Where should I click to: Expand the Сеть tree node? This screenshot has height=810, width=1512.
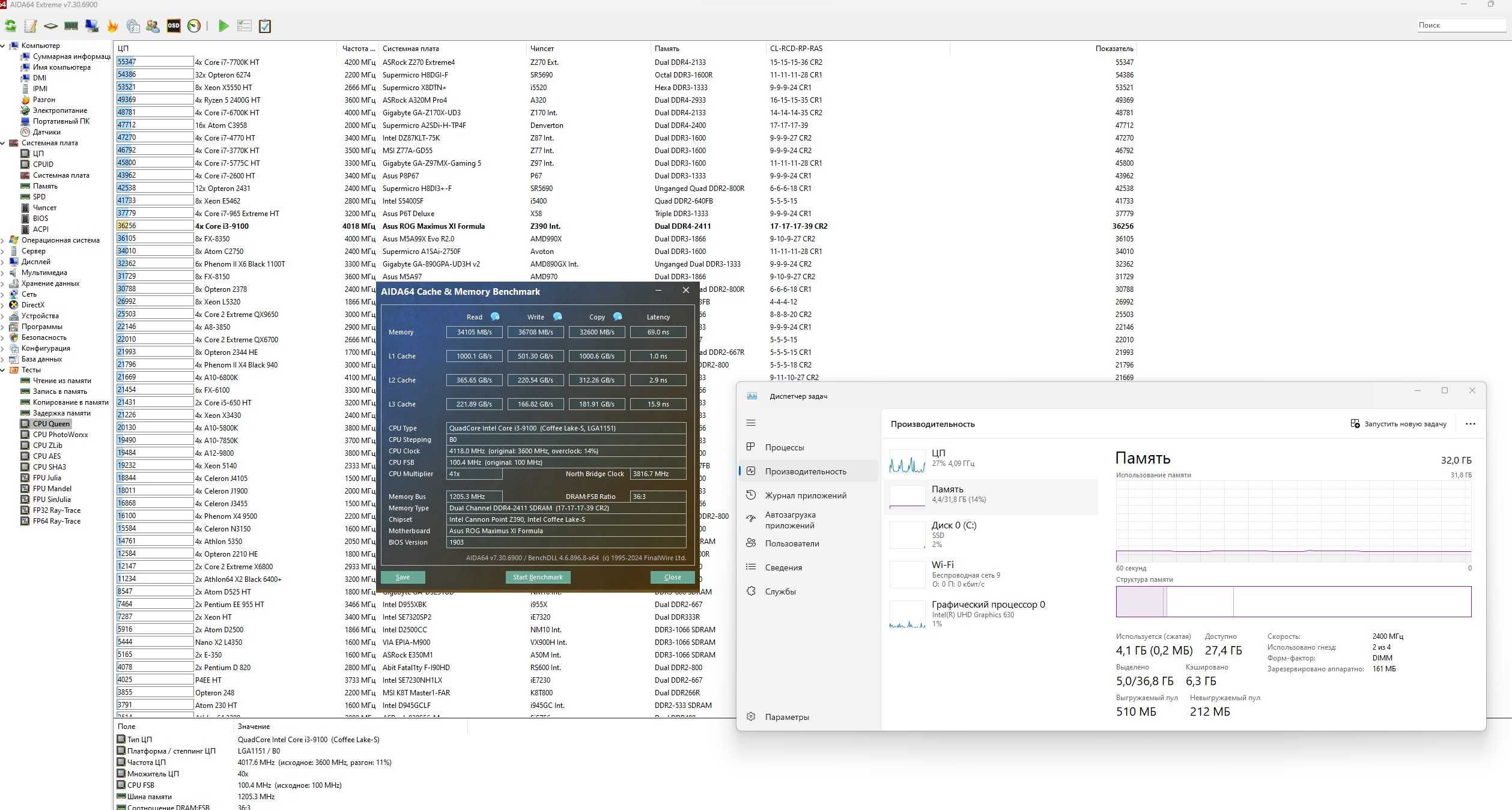[x=3, y=294]
